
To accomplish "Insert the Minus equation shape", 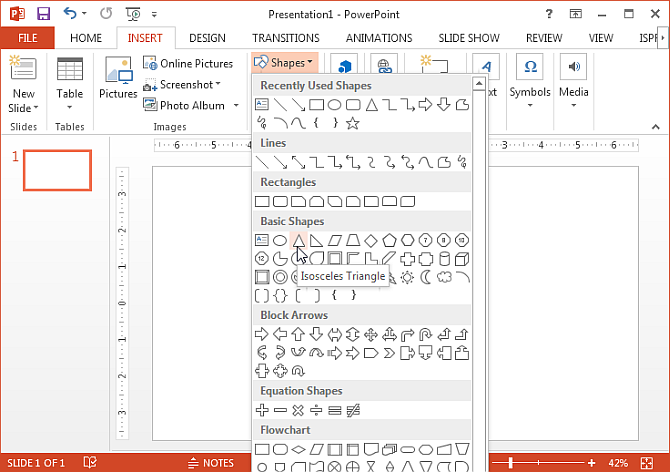I will (x=280, y=410).
